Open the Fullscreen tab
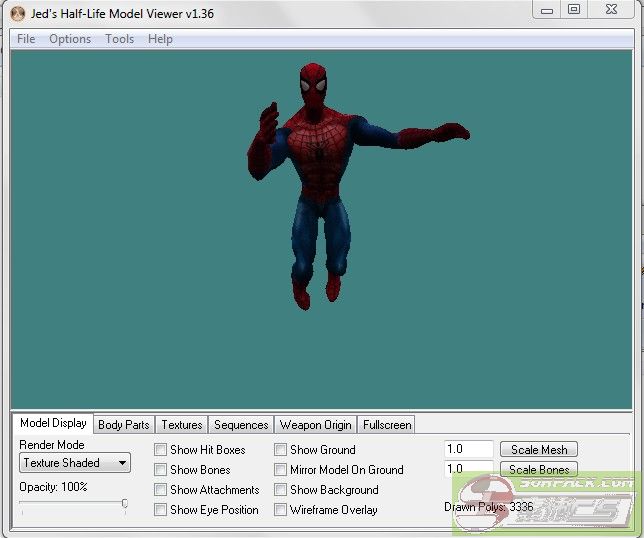Screen dimensions: 644x538 tap(387, 425)
